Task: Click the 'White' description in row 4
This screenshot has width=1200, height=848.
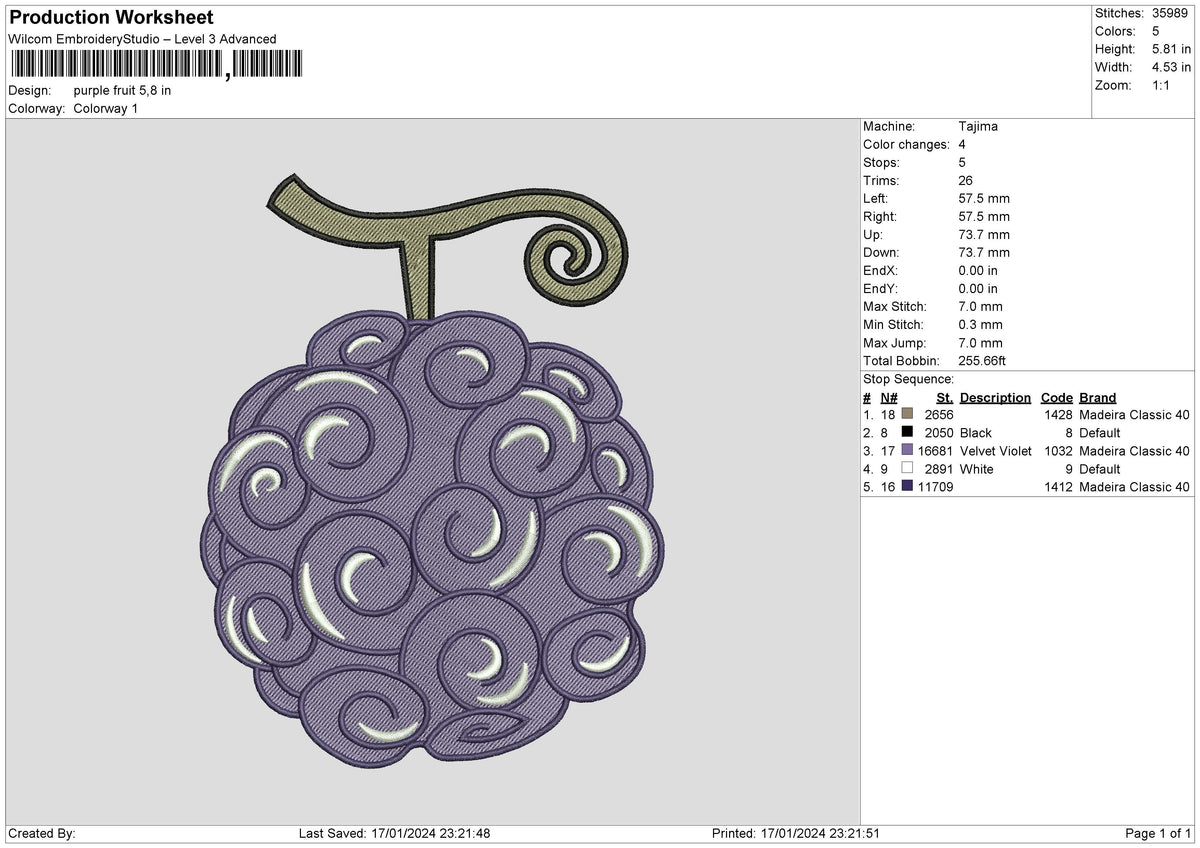Action: (x=977, y=469)
